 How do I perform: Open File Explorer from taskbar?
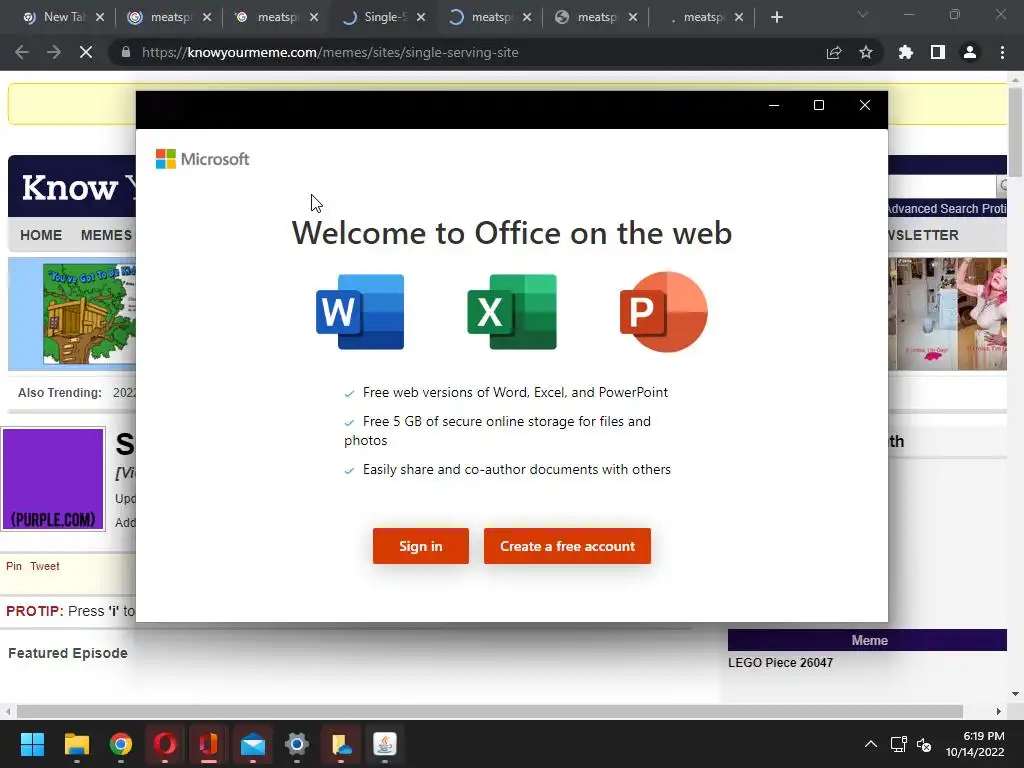click(76, 744)
